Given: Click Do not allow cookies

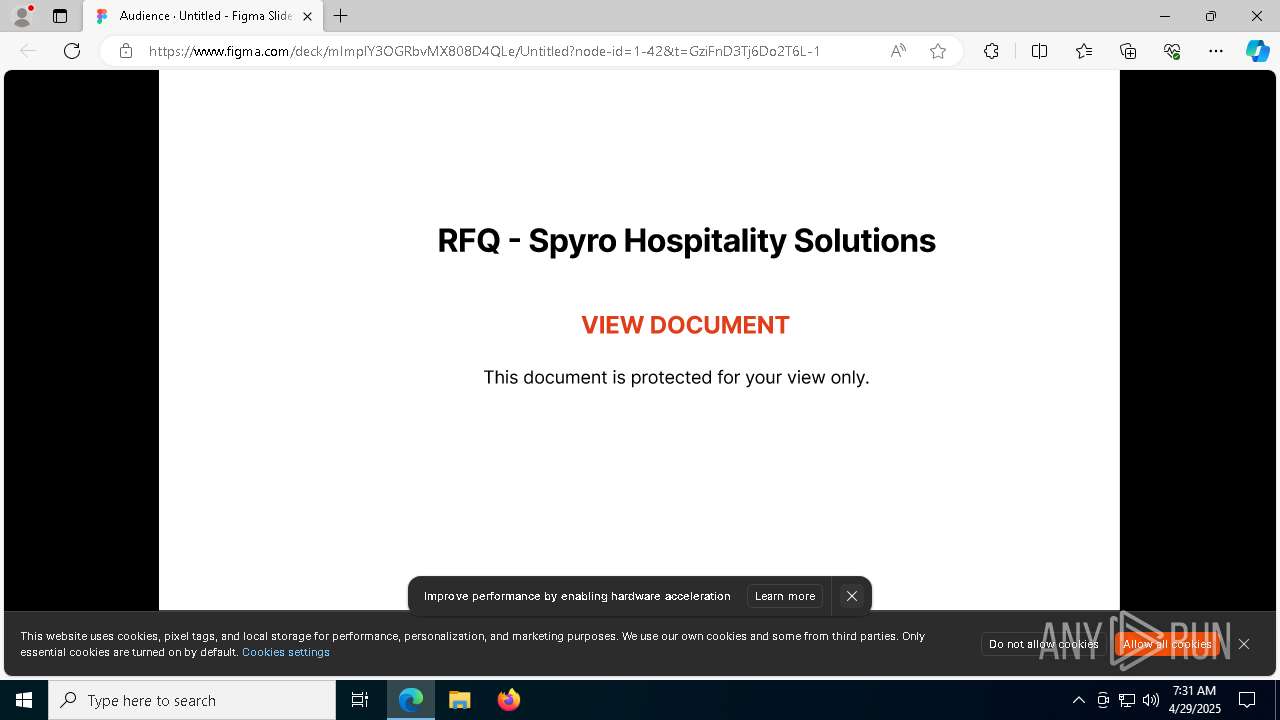Looking at the screenshot, I should [1043, 644].
